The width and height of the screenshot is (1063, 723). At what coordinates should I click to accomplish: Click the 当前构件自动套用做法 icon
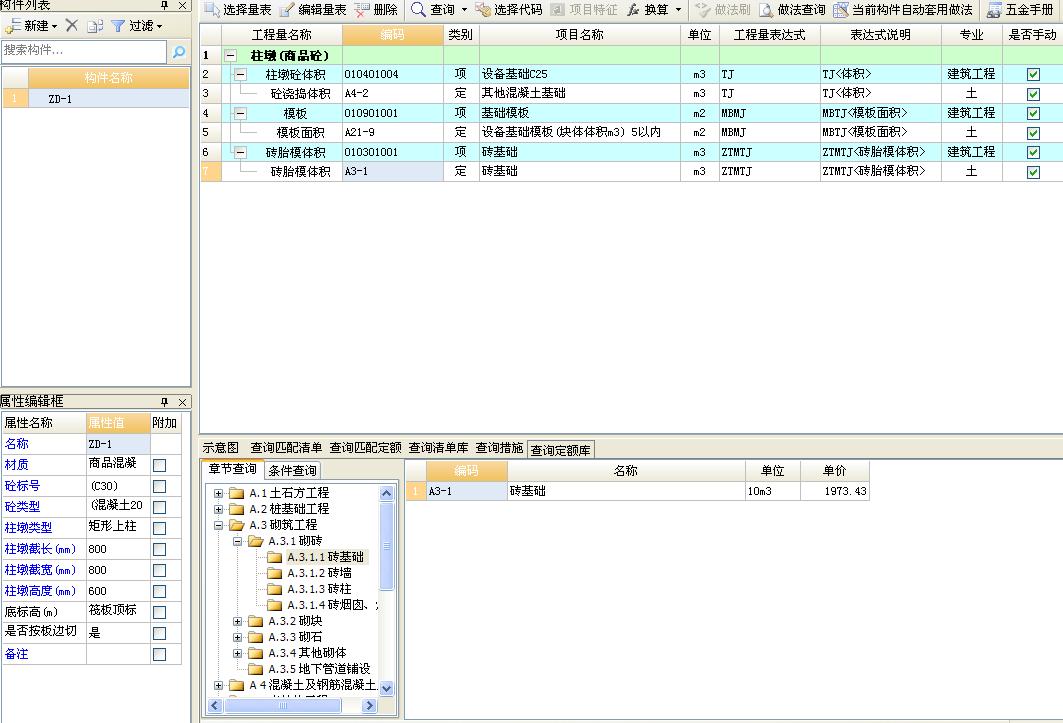click(841, 9)
